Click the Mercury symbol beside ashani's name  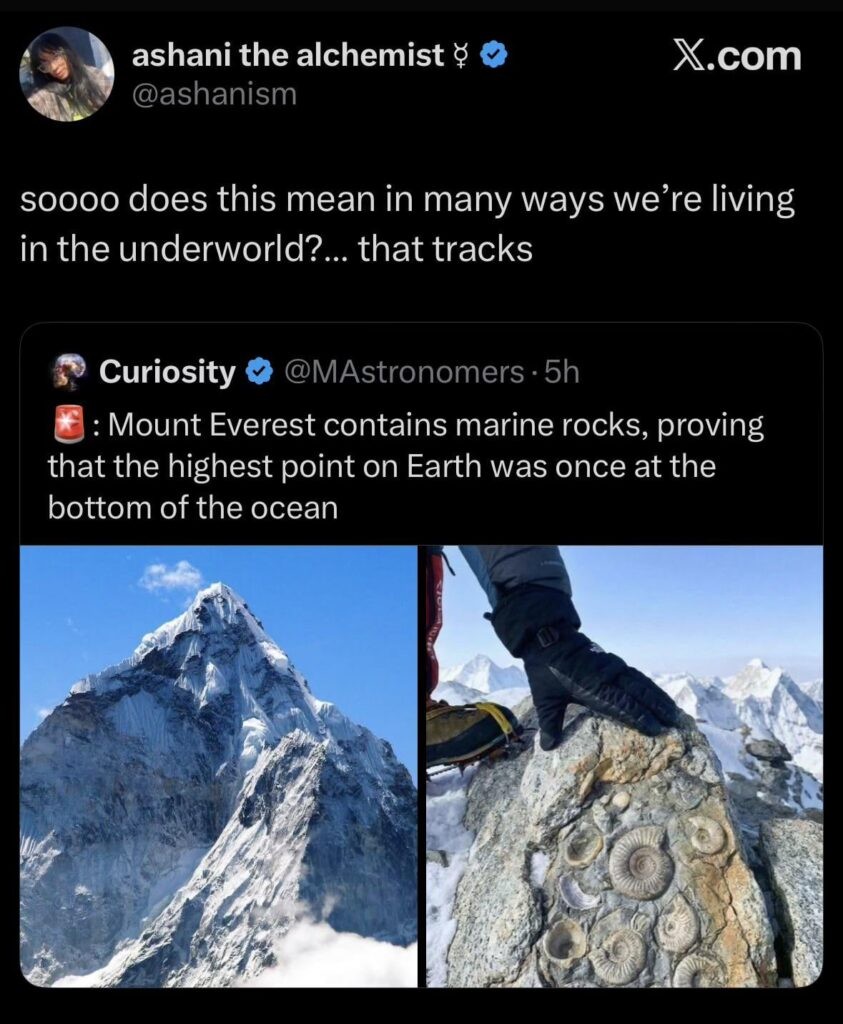tap(462, 57)
